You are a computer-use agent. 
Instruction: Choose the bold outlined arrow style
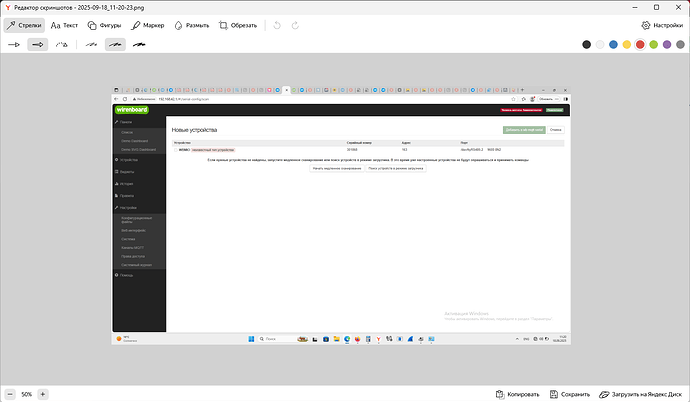(38, 45)
